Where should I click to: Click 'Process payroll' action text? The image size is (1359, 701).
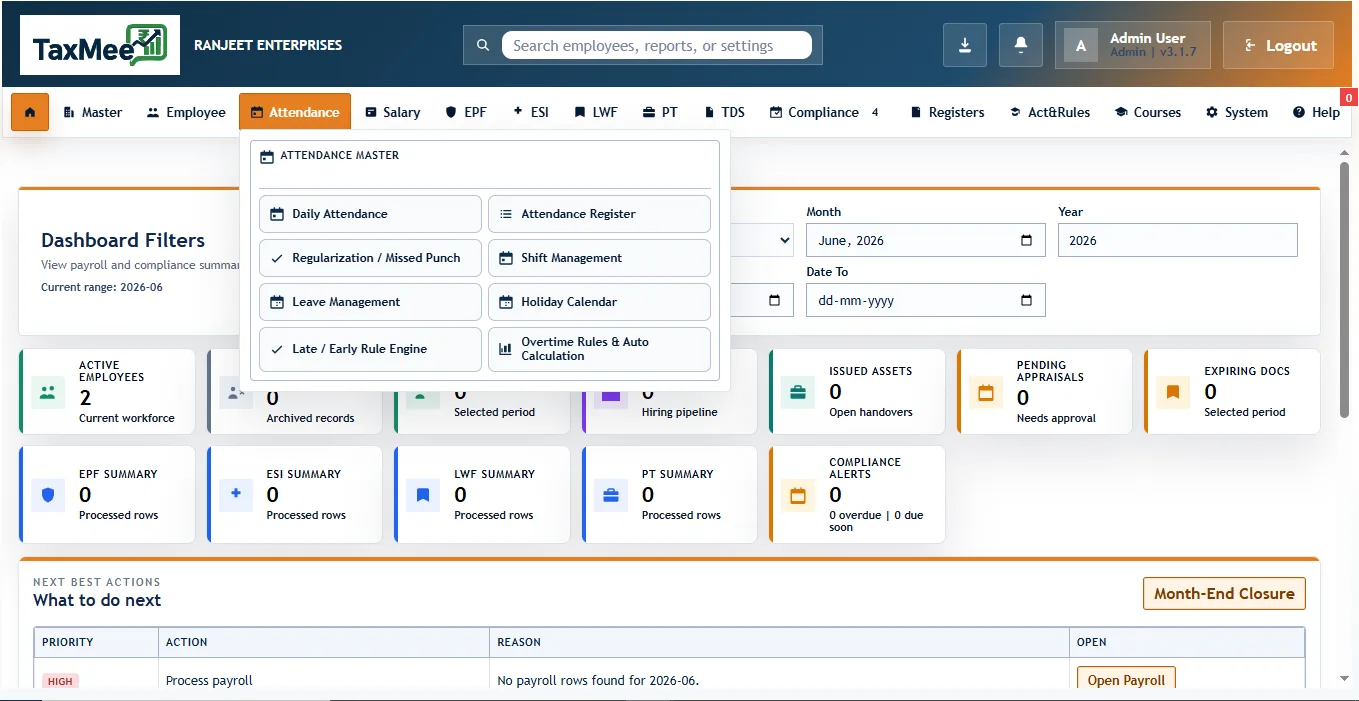[x=209, y=681]
